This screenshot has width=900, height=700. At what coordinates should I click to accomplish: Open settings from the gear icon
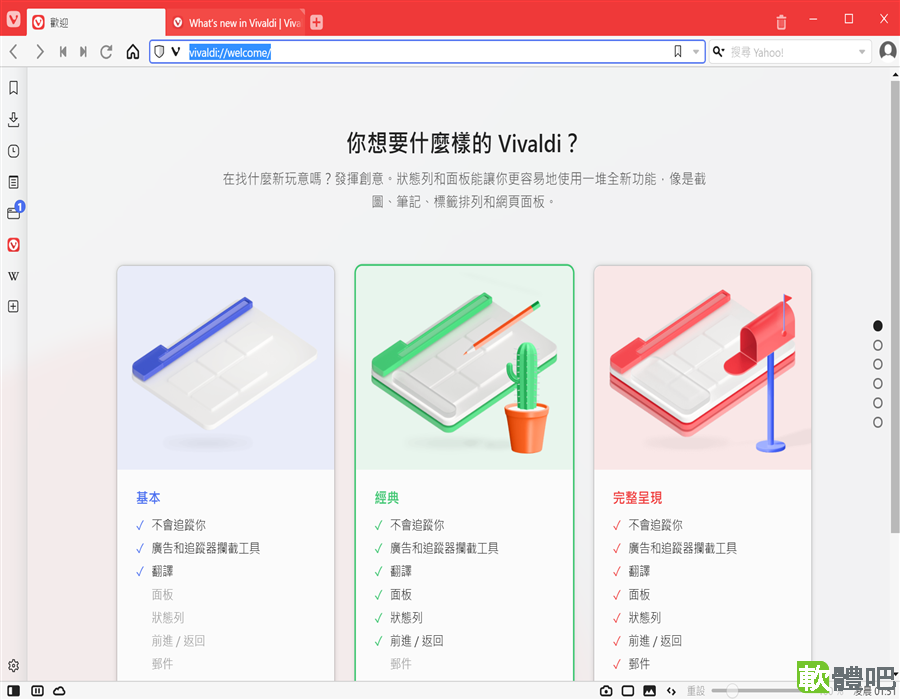click(13, 666)
